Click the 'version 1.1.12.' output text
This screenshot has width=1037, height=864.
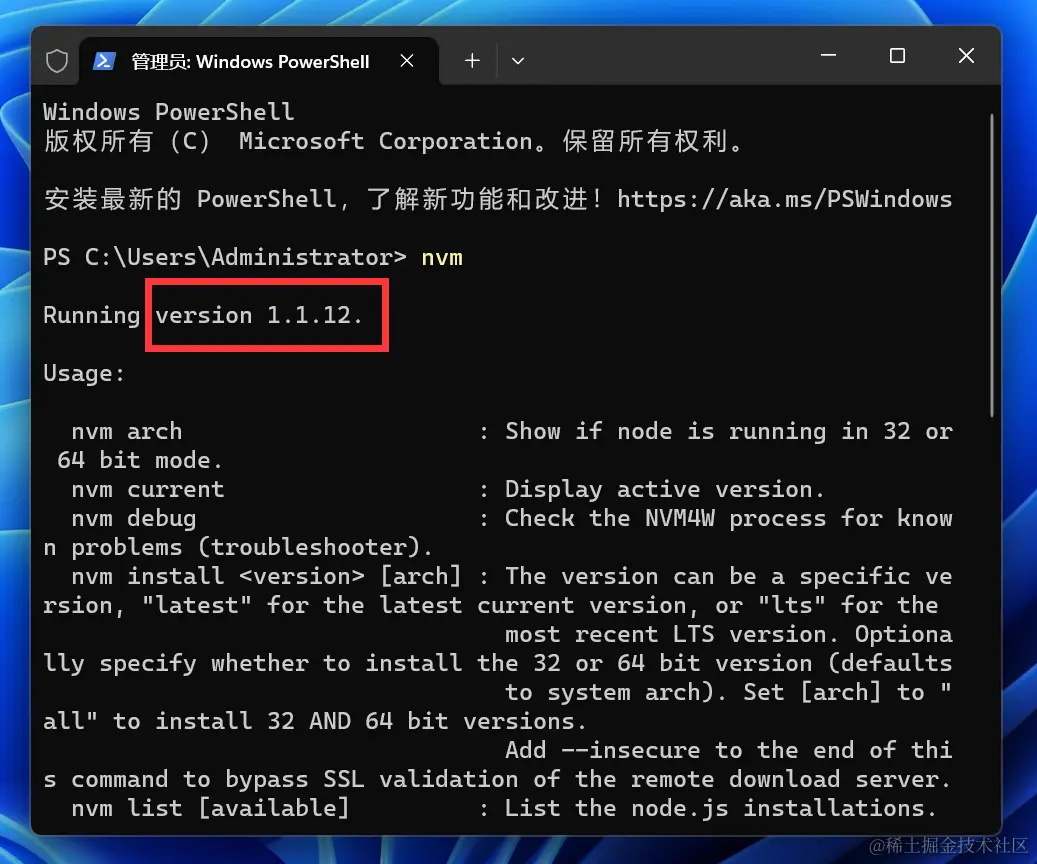click(259, 315)
